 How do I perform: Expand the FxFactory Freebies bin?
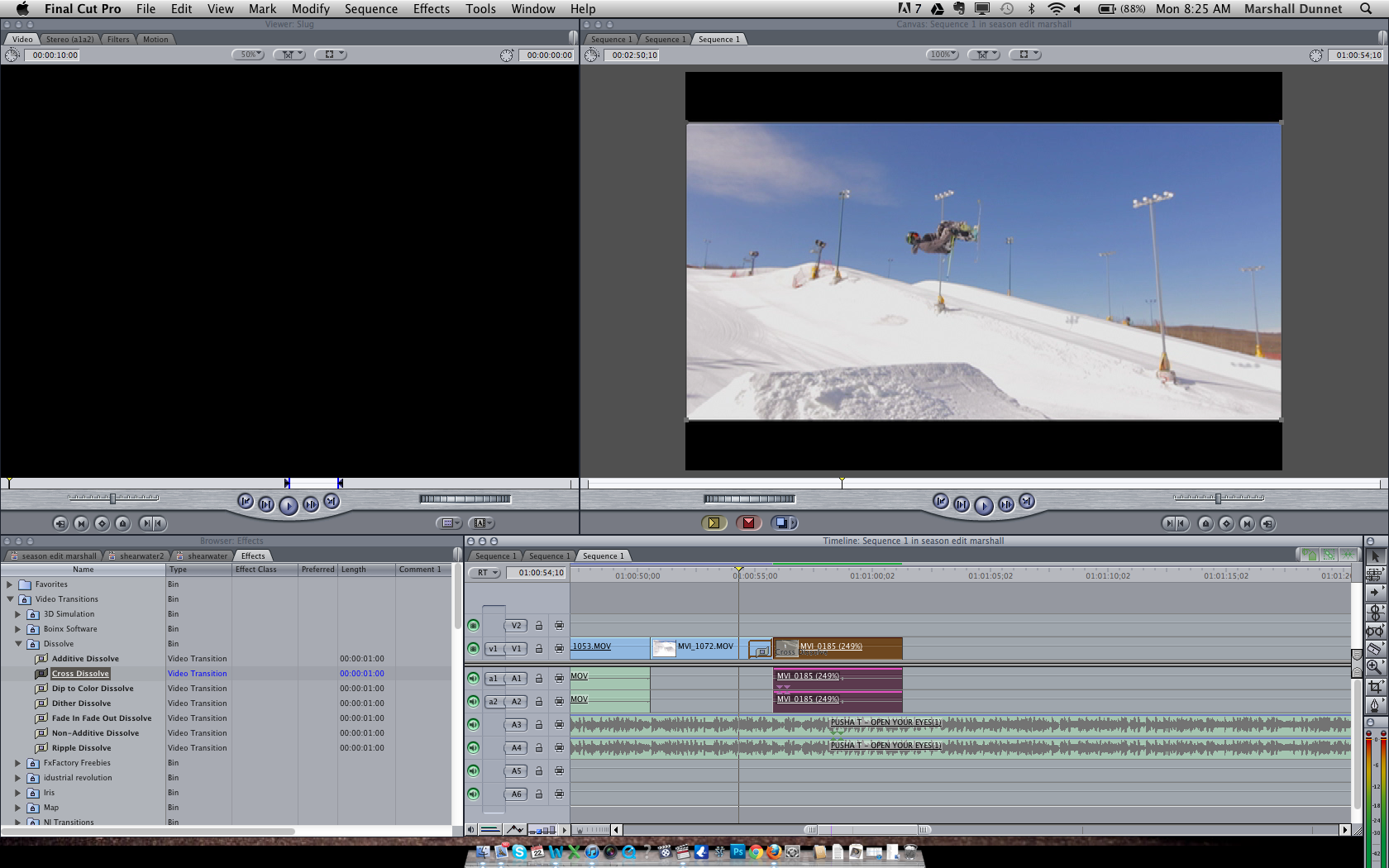[18, 763]
